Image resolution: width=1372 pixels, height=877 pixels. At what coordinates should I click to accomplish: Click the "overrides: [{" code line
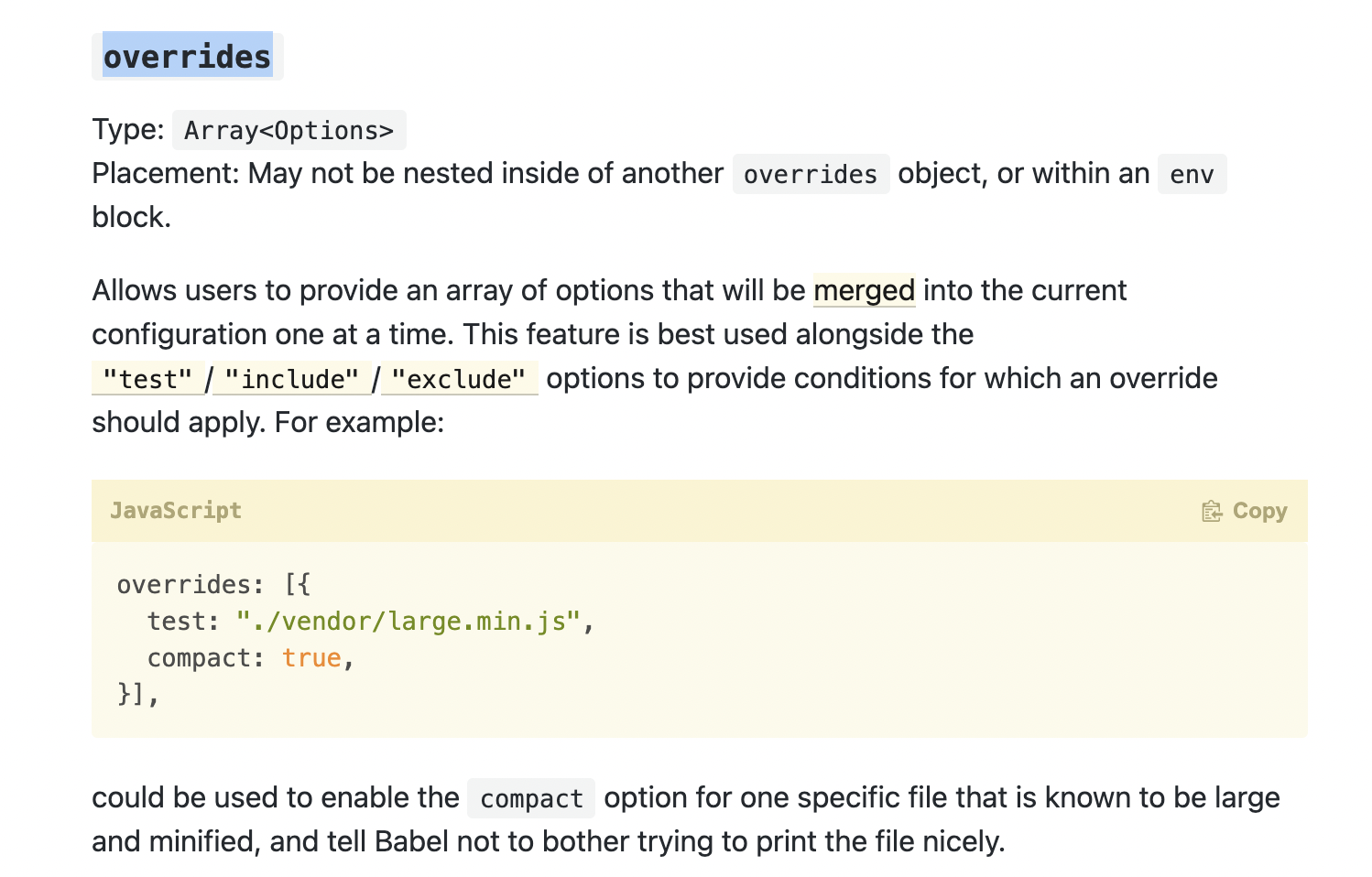pyautogui.click(x=214, y=585)
